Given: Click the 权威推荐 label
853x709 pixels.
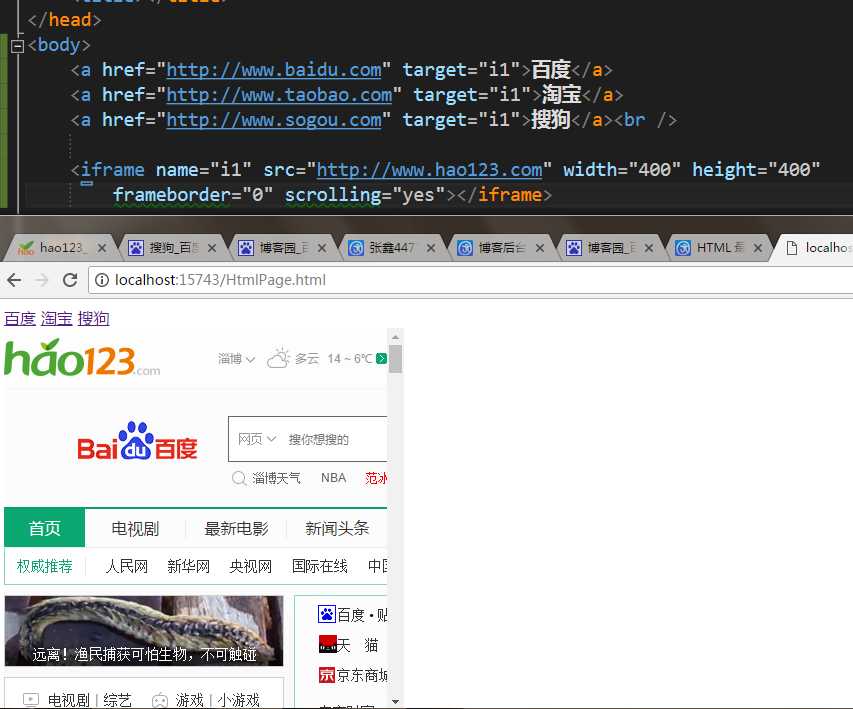Looking at the screenshot, I should [45, 566].
